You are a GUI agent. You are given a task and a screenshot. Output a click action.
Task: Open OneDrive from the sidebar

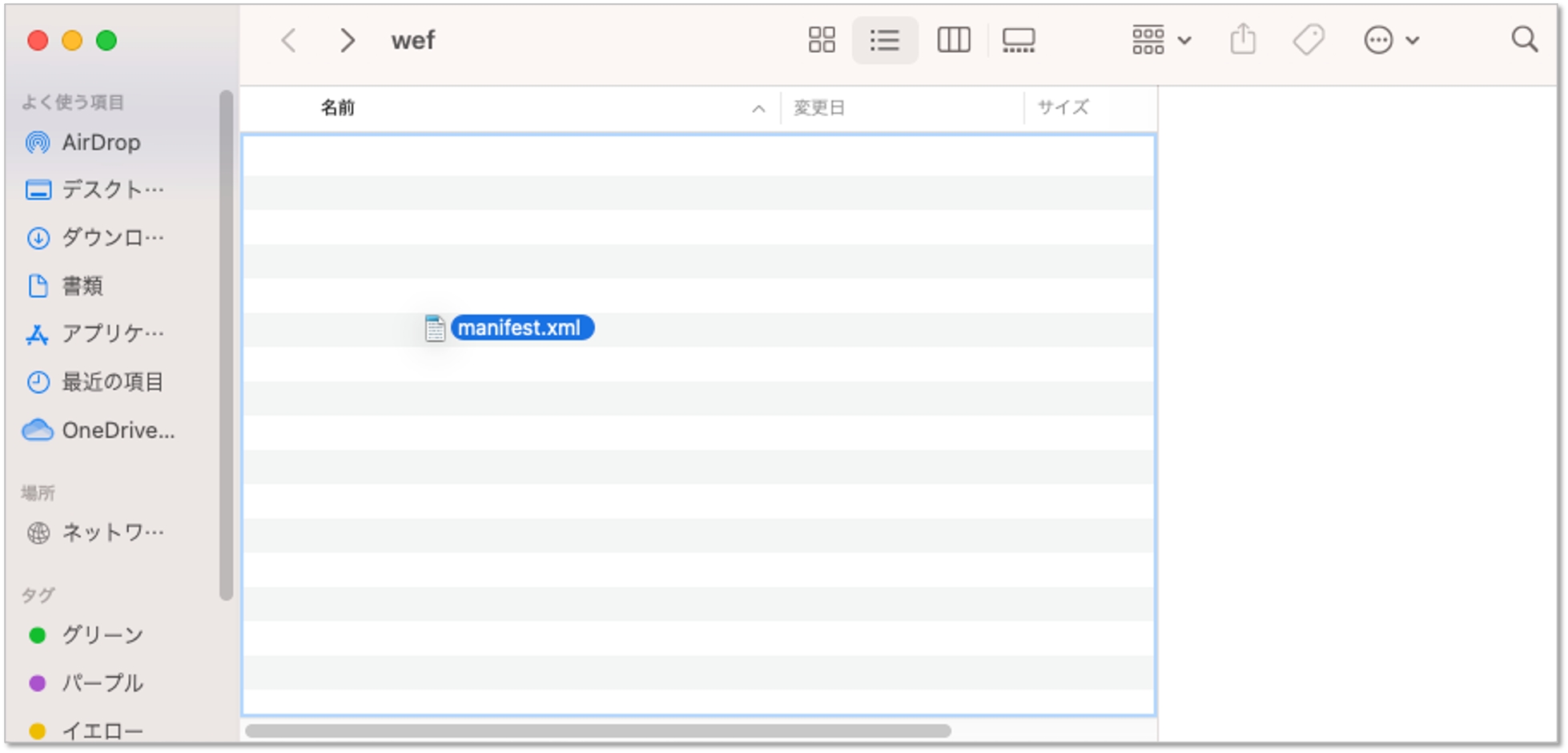[117, 431]
